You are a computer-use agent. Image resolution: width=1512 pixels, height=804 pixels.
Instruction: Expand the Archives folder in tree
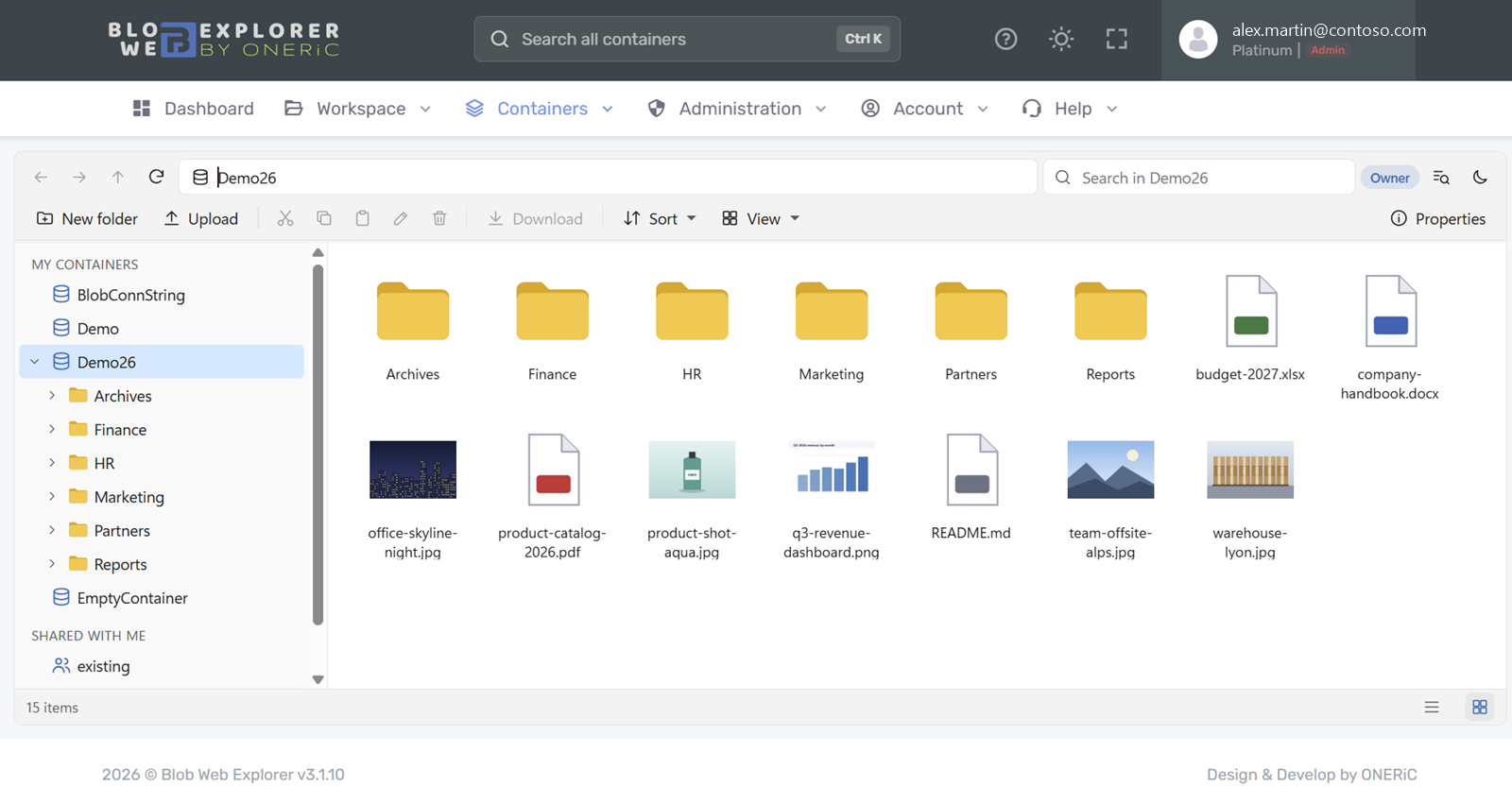52,396
